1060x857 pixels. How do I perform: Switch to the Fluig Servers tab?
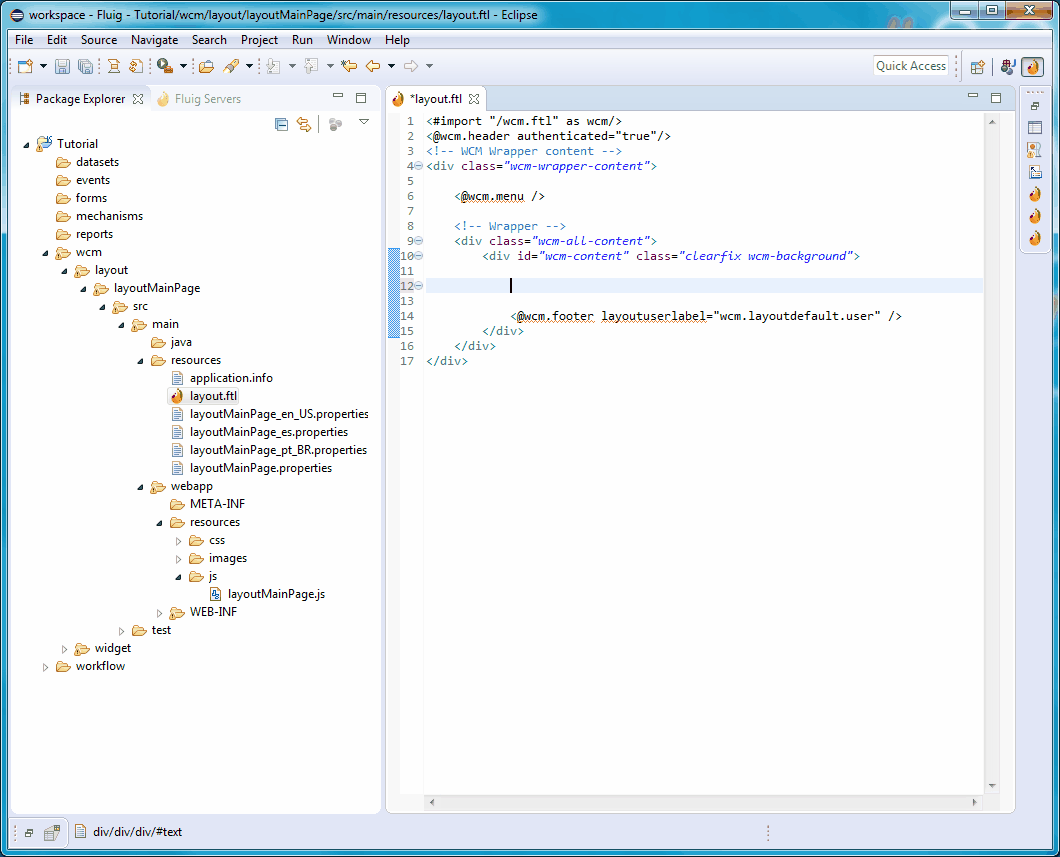click(x=200, y=99)
